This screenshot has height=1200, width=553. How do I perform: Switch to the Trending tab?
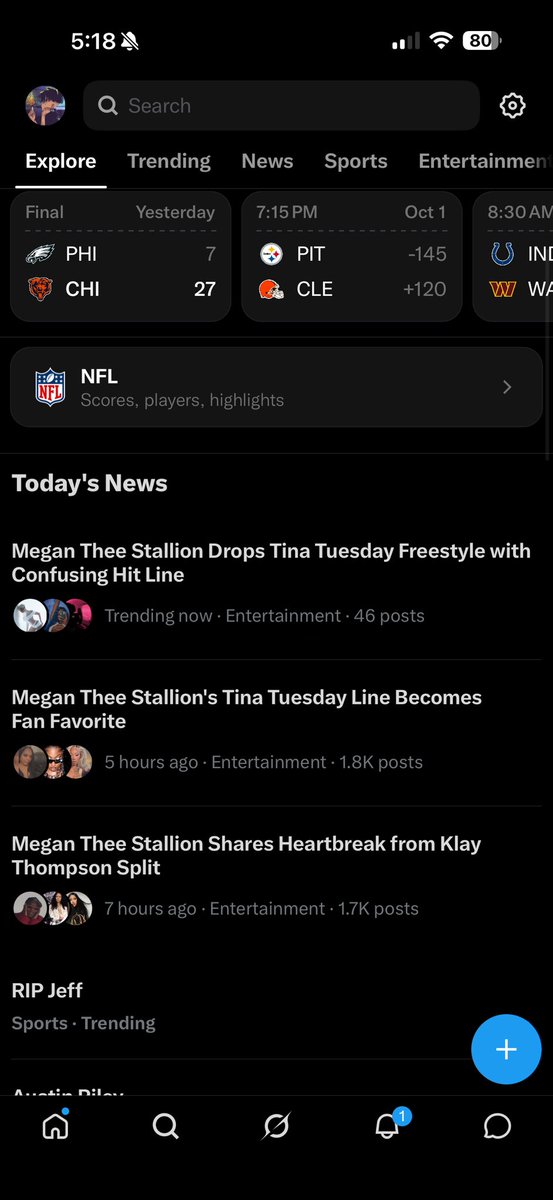pos(169,161)
